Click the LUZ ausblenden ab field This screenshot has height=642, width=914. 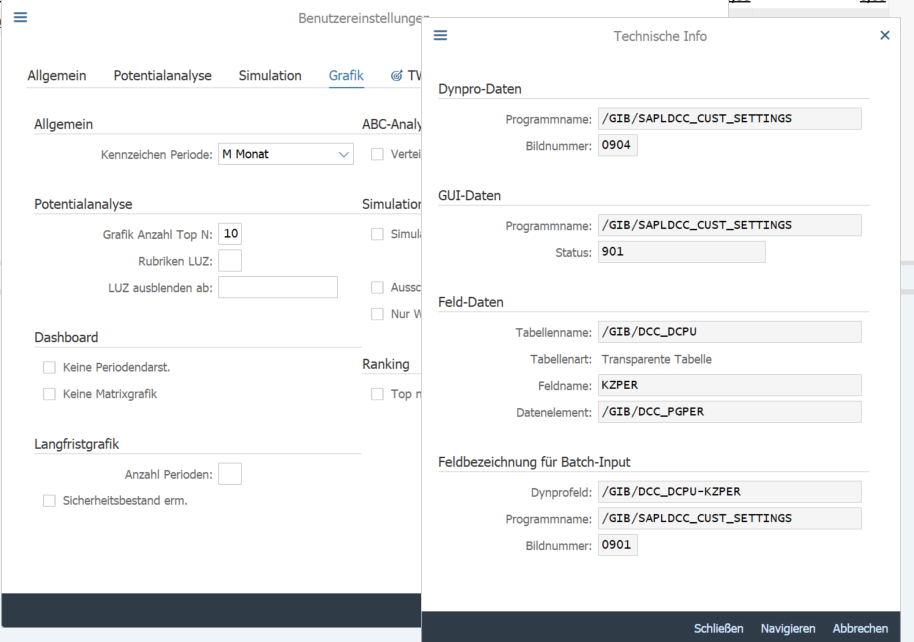point(278,288)
